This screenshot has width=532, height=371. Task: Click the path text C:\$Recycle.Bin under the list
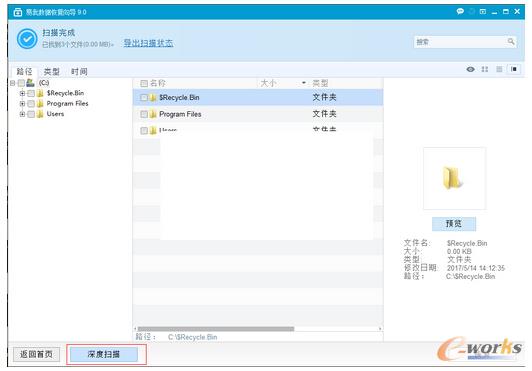coord(192,337)
